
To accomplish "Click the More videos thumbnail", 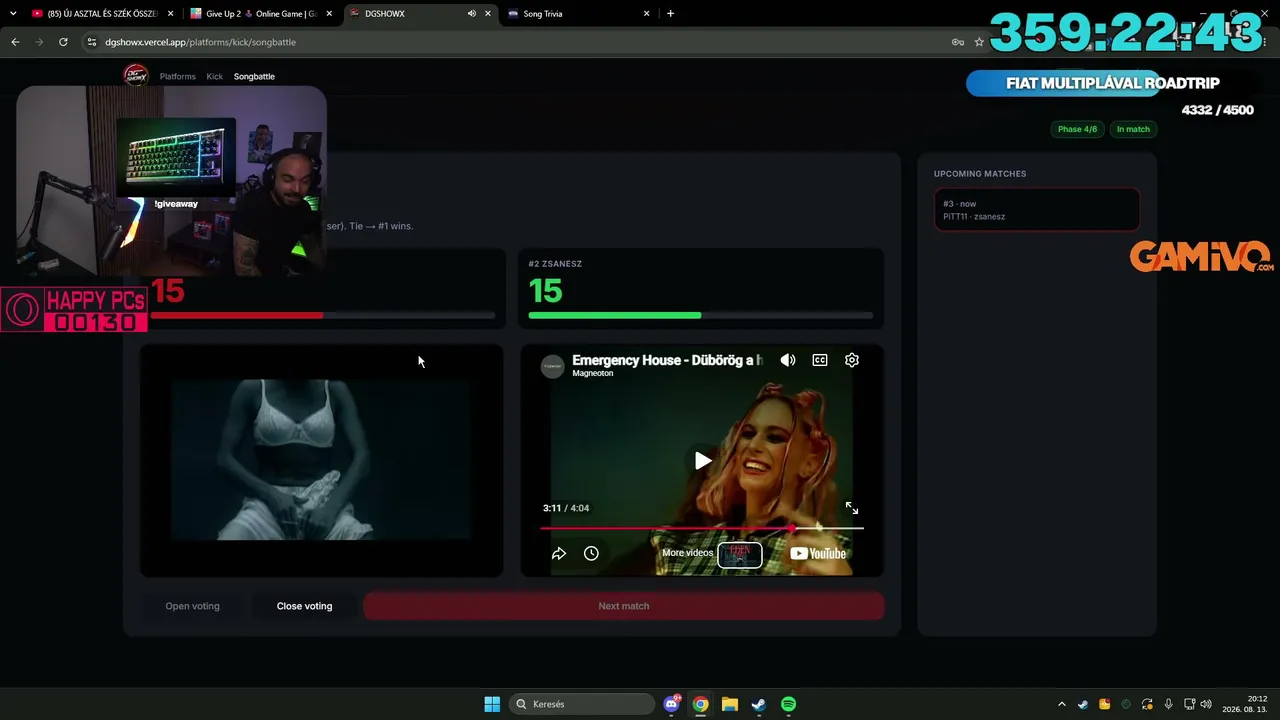I will tap(740, 554).
